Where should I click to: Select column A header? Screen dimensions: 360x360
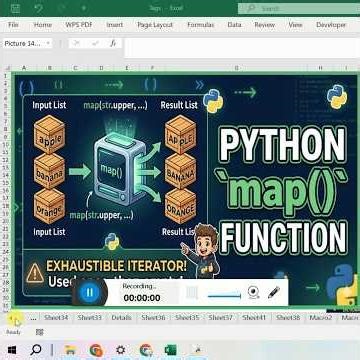tap(24, 68)
